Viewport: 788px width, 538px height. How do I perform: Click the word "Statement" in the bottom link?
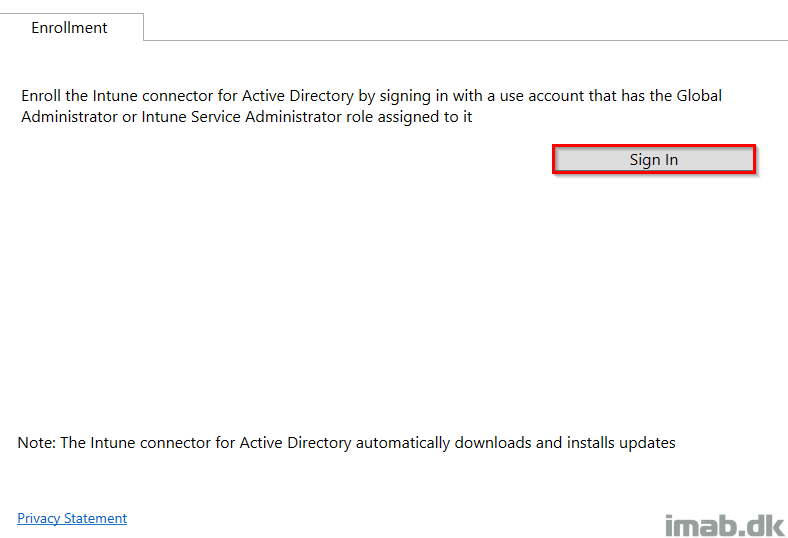pos(95,518)
